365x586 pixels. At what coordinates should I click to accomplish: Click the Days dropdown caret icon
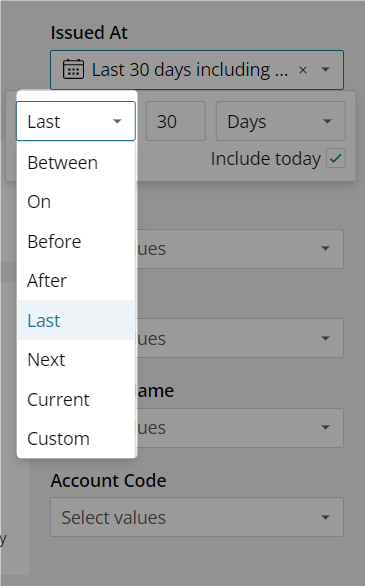327,121
